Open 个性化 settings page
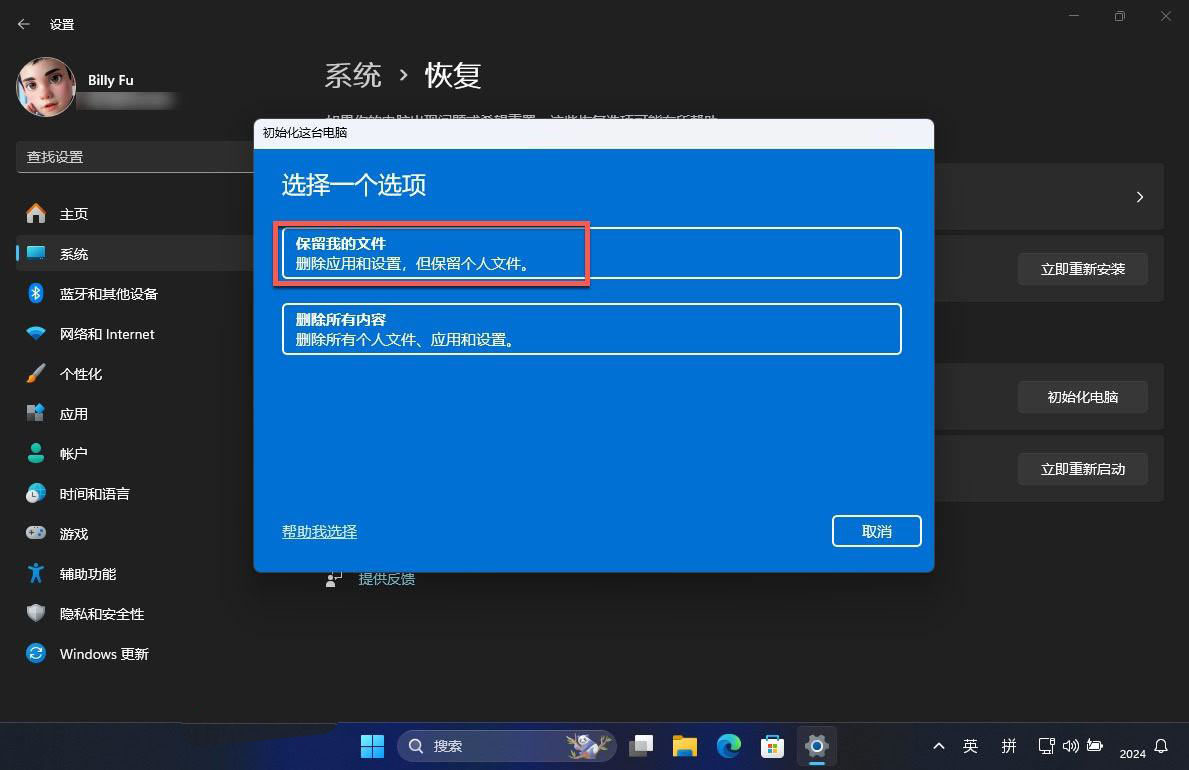Image resolution: width=1189 pixels, height=770 pixels. [x=80, y=374]
